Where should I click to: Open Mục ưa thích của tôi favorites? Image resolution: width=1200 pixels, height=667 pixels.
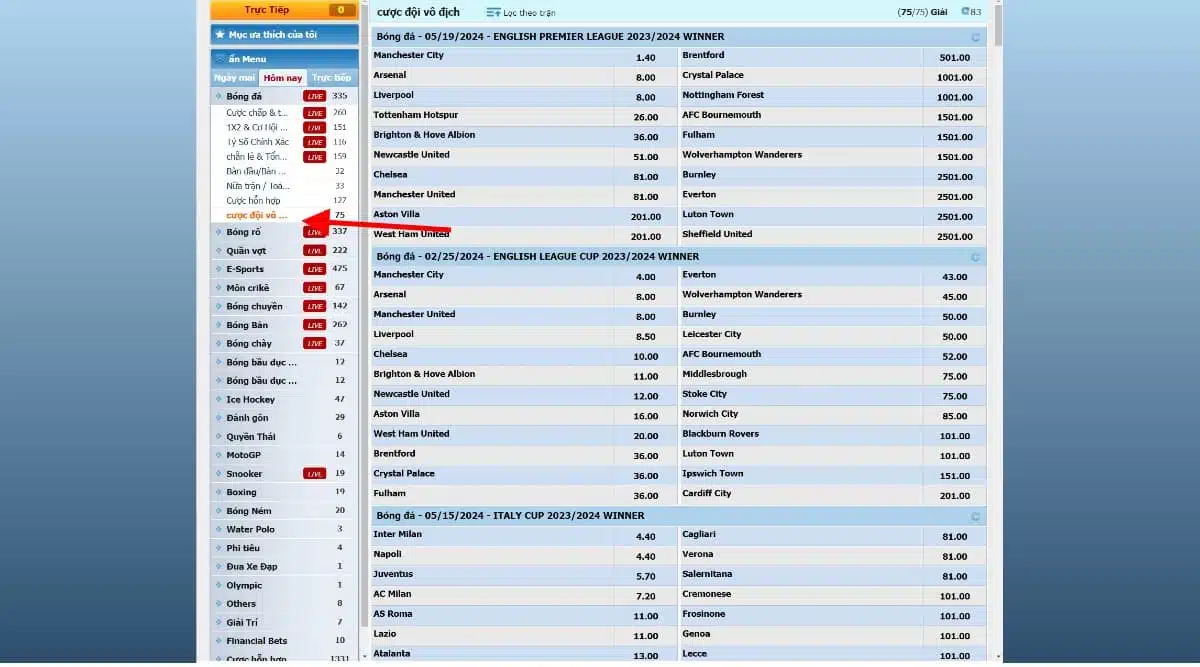tap(284, 34)
